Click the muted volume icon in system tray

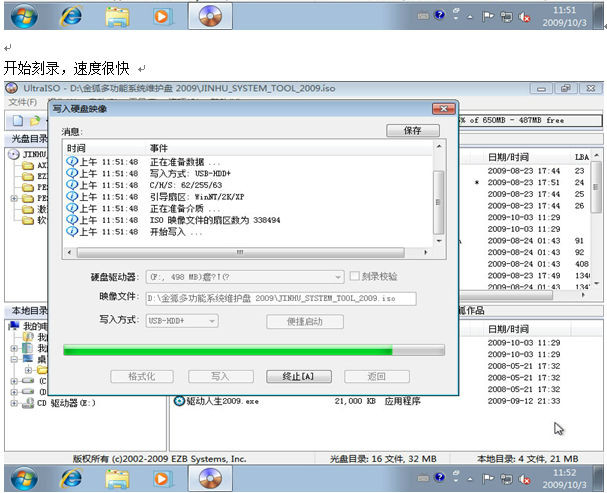[x=526, y=17]
